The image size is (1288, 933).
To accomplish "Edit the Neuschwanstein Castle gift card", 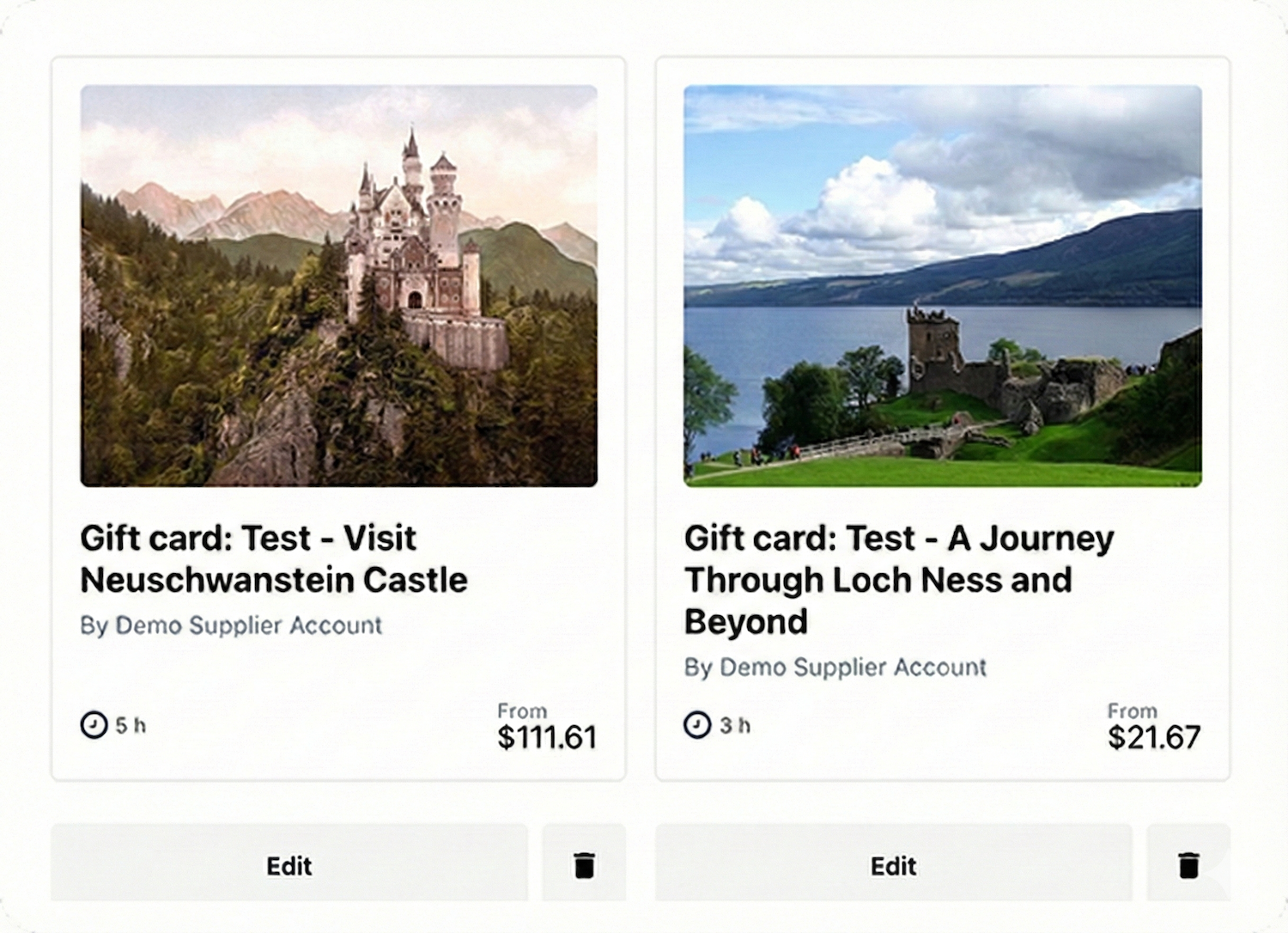I will (x=289, y=864).
